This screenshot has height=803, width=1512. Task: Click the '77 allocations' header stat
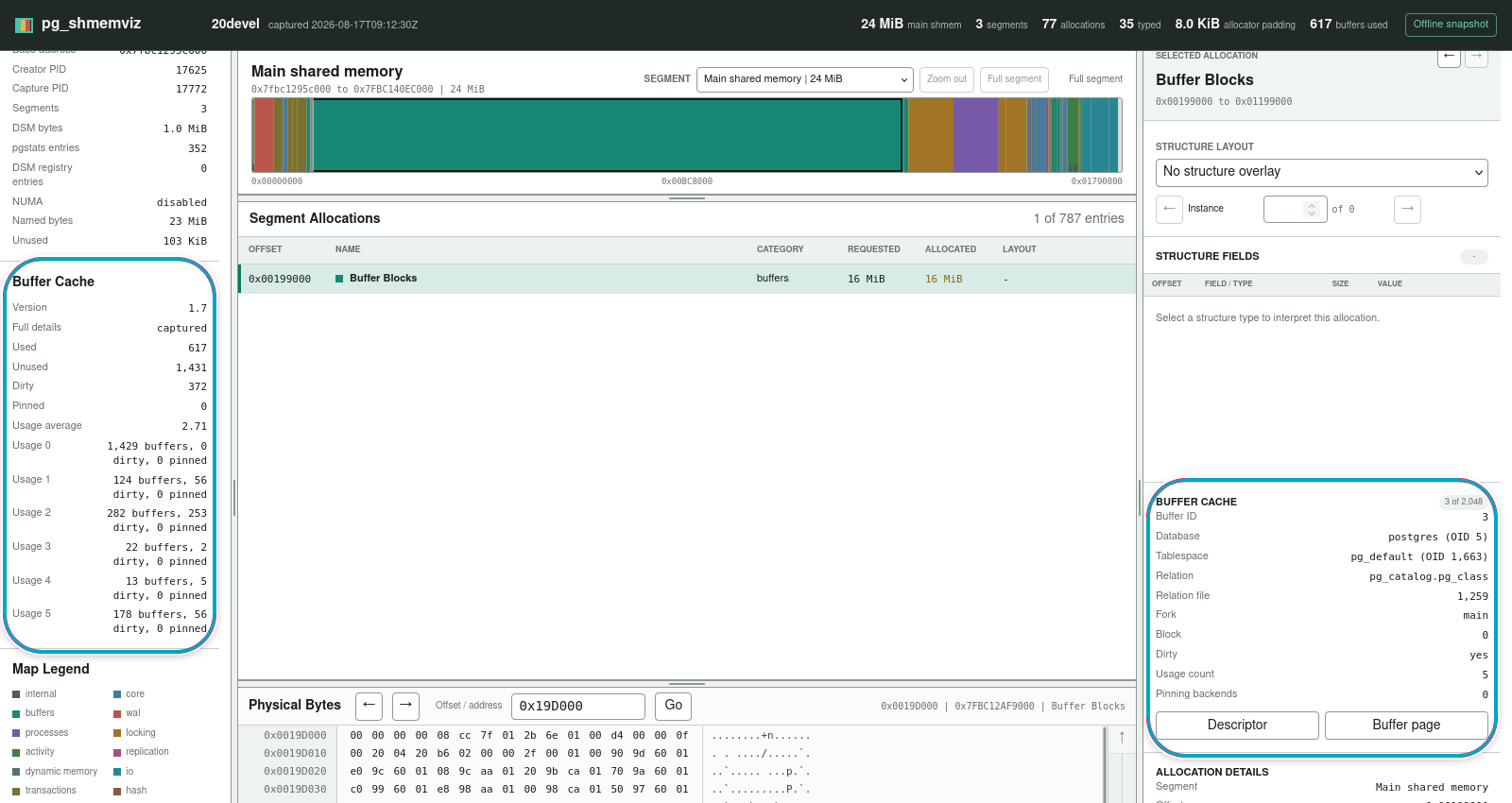pyautogui.click(x=1074, y=25)
